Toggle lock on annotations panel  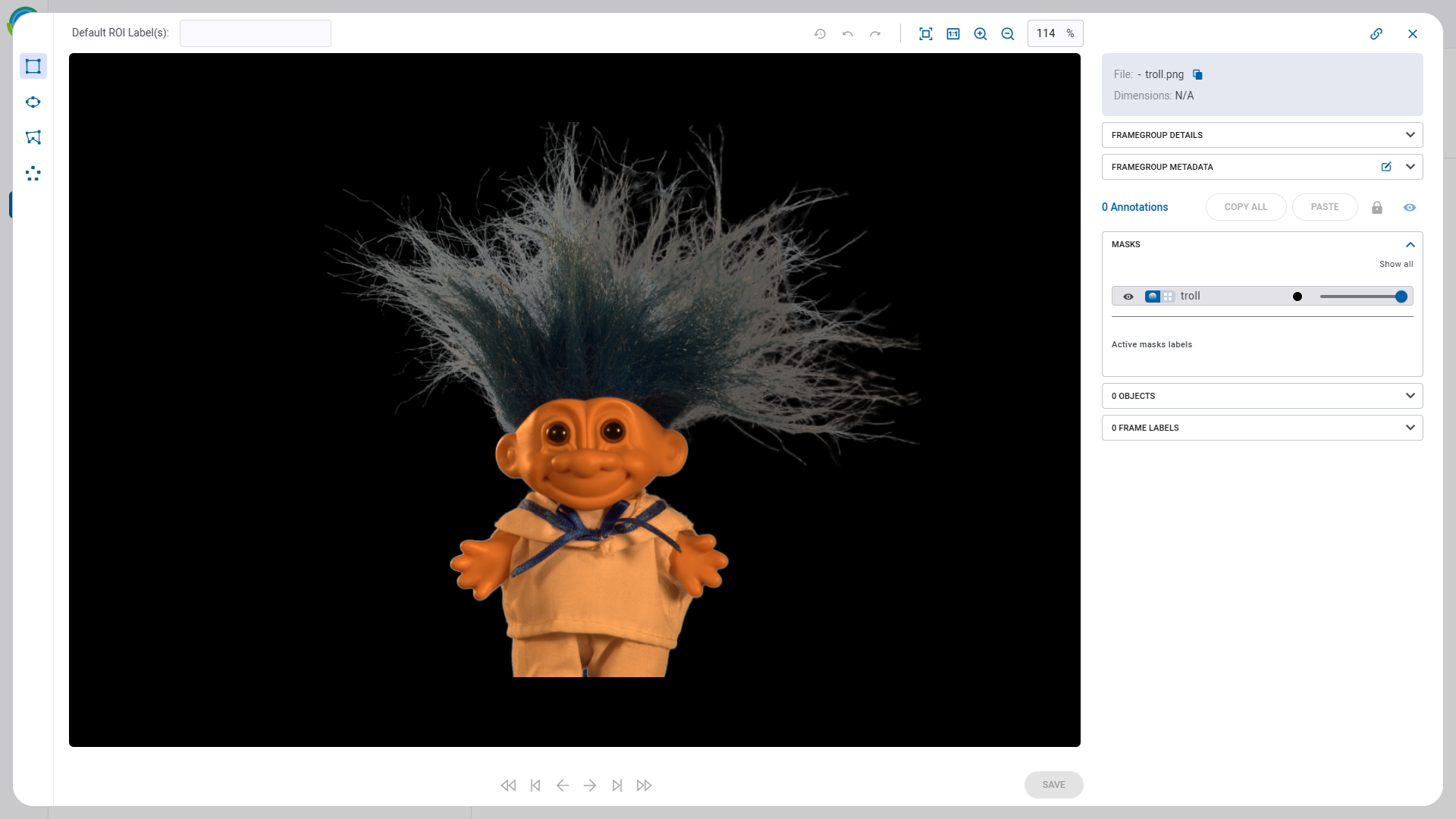(1377, 206)
